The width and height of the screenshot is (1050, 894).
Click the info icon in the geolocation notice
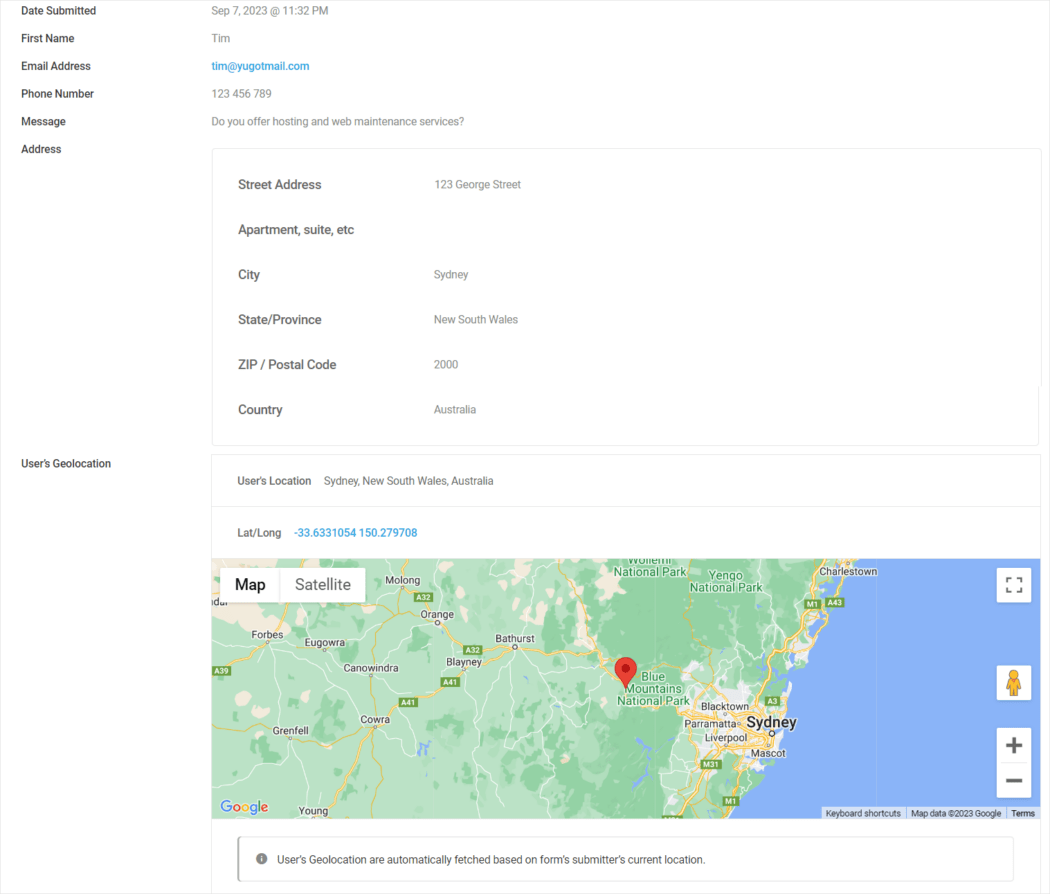coord(259,859)
